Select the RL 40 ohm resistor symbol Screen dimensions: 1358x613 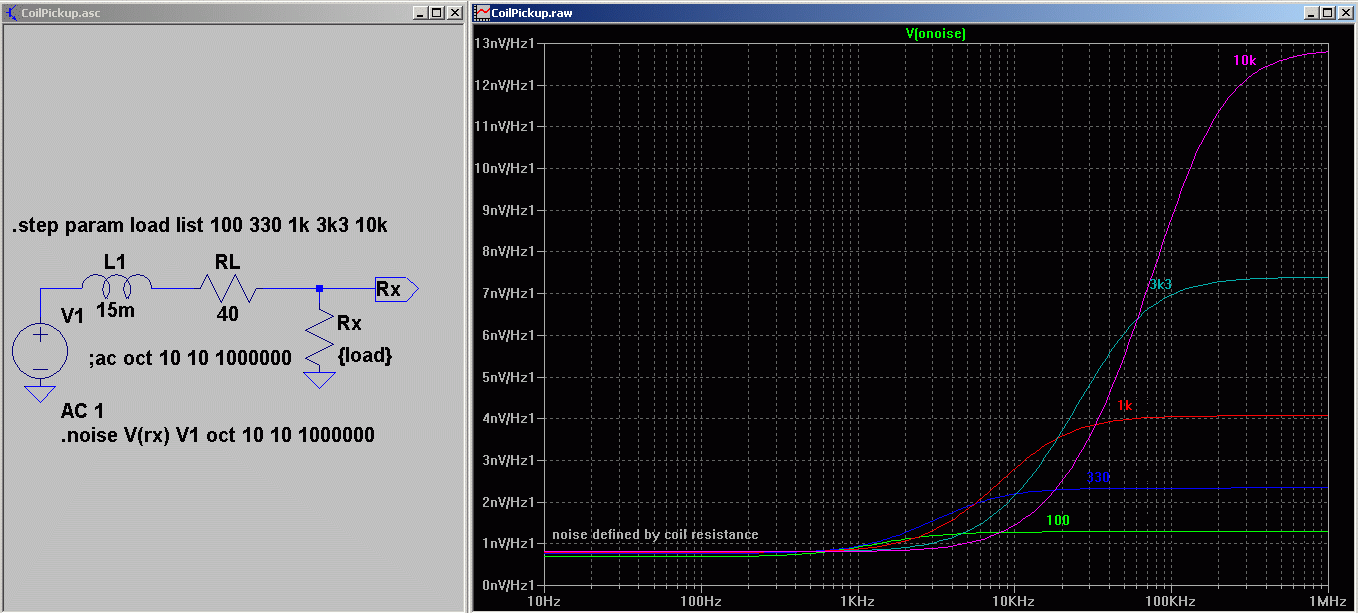click(x=227, y=290)
